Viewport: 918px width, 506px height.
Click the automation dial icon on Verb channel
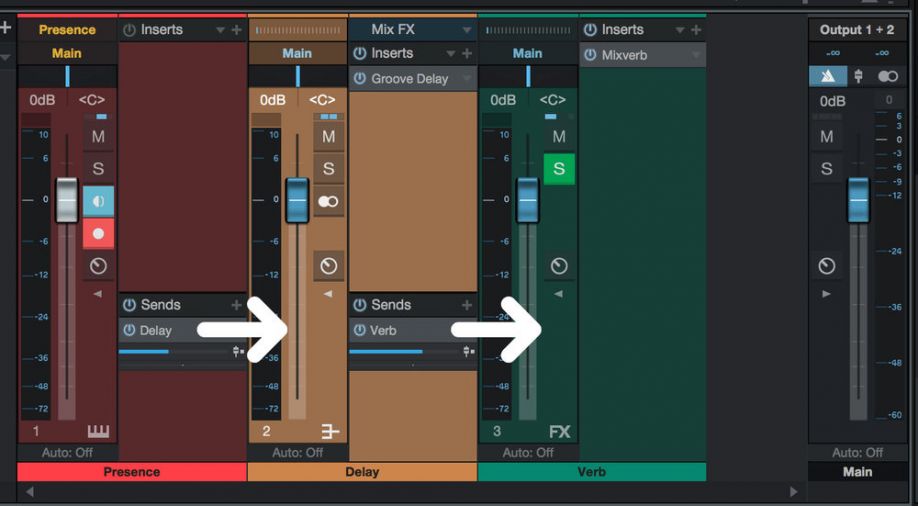[x=559, y=266]
